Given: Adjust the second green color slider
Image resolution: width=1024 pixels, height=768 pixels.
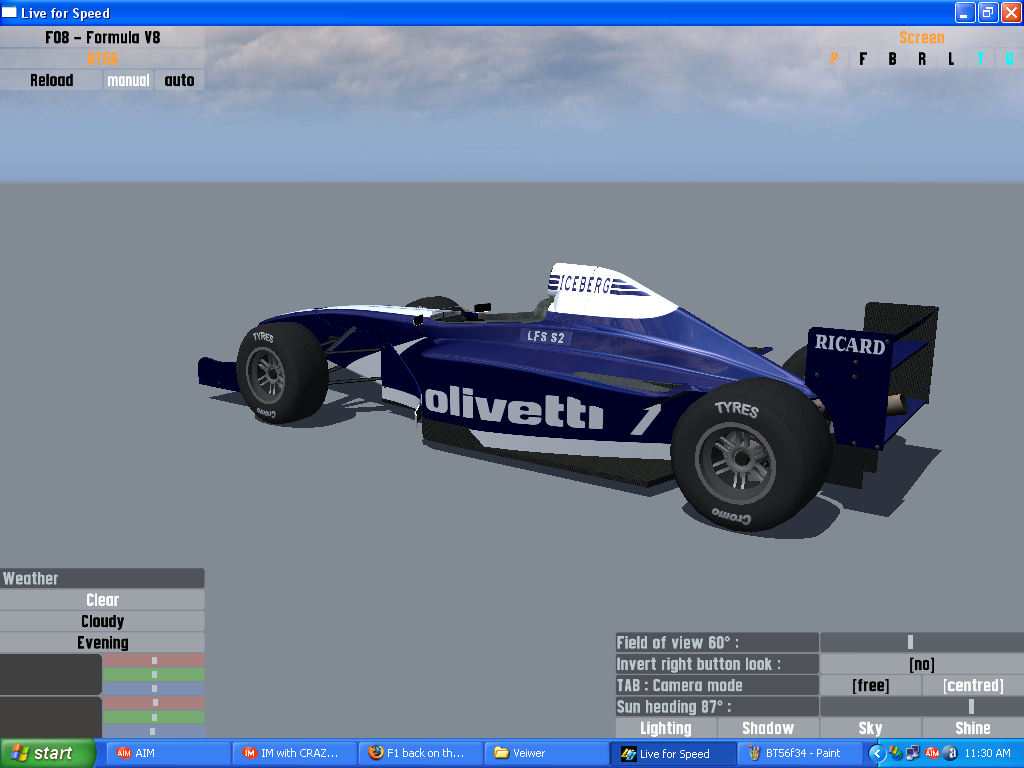Looking at the screenshot, I should coord(154,717).
